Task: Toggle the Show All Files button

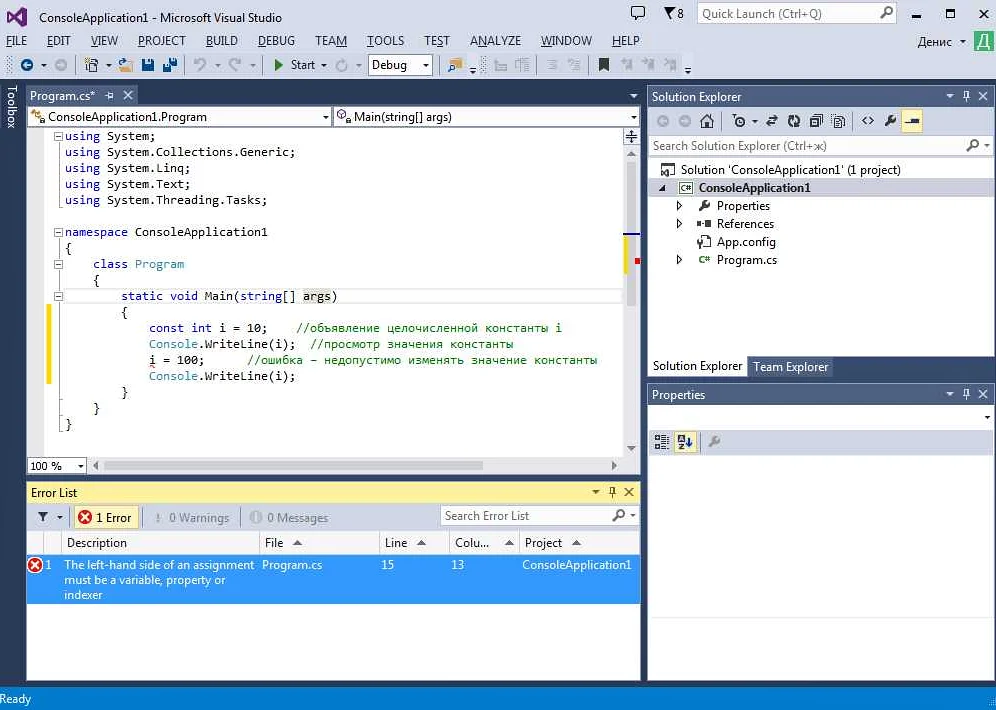Action: [x=838, y=121]
